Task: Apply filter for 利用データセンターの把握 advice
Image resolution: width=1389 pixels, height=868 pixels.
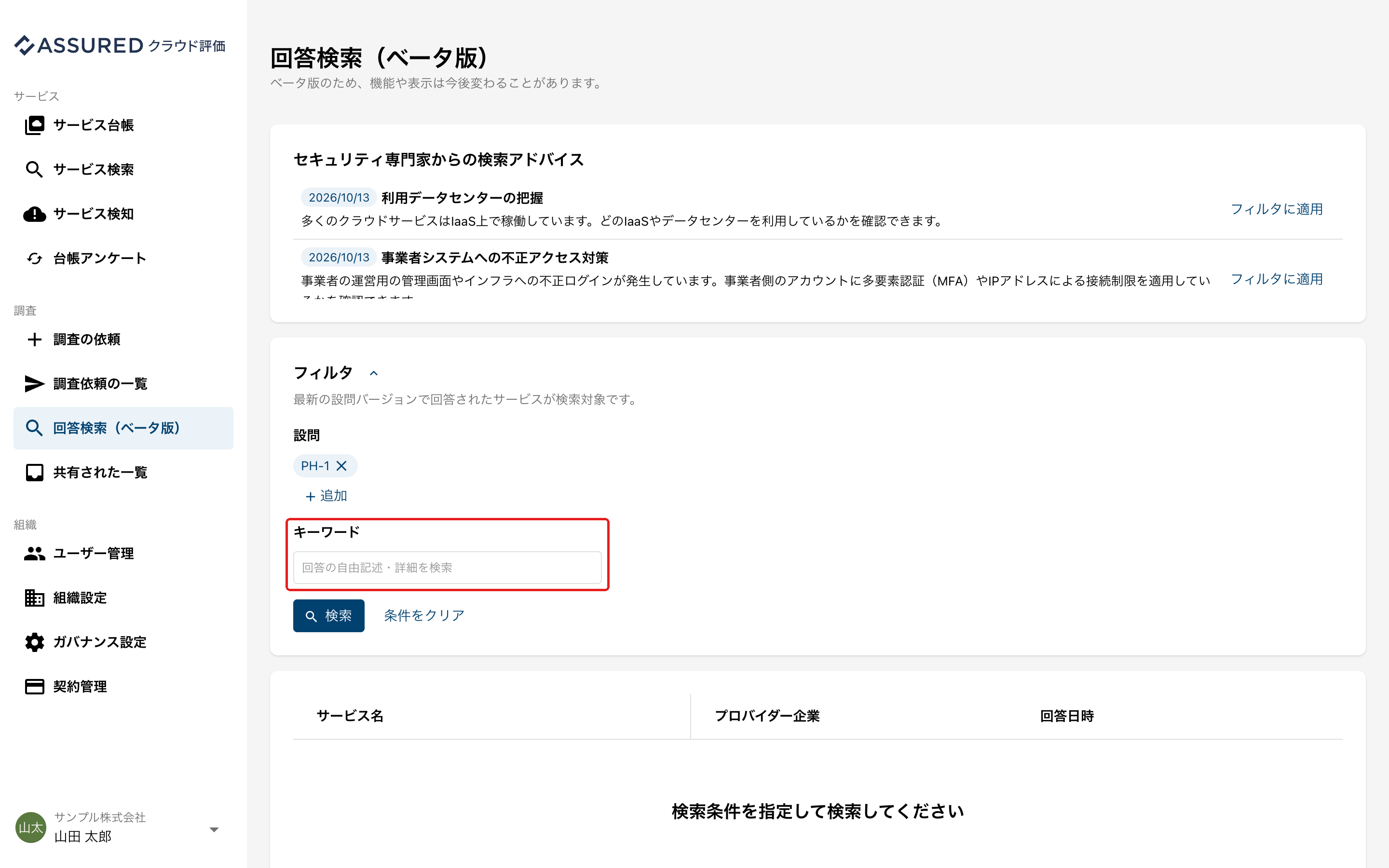Action: (x=1277, y=209)
